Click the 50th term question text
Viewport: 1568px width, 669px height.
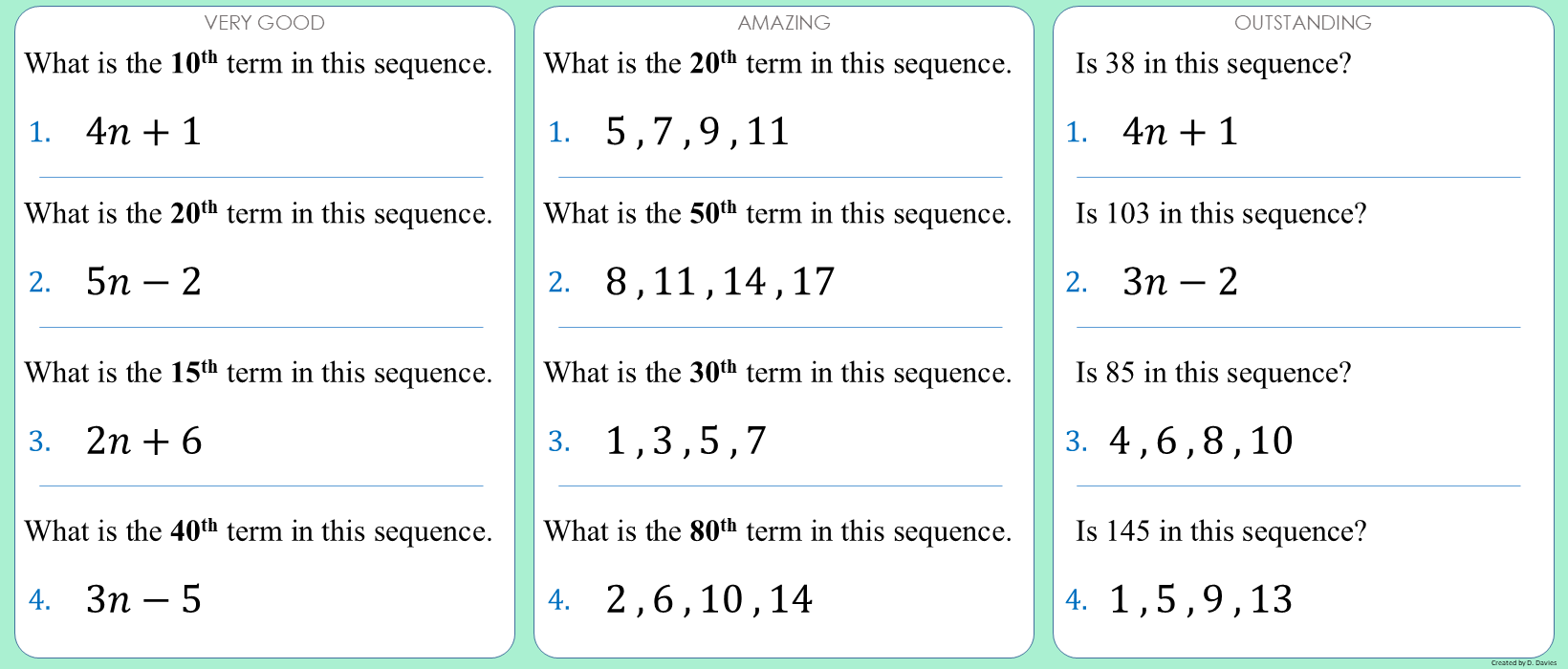tap(777, 213)
